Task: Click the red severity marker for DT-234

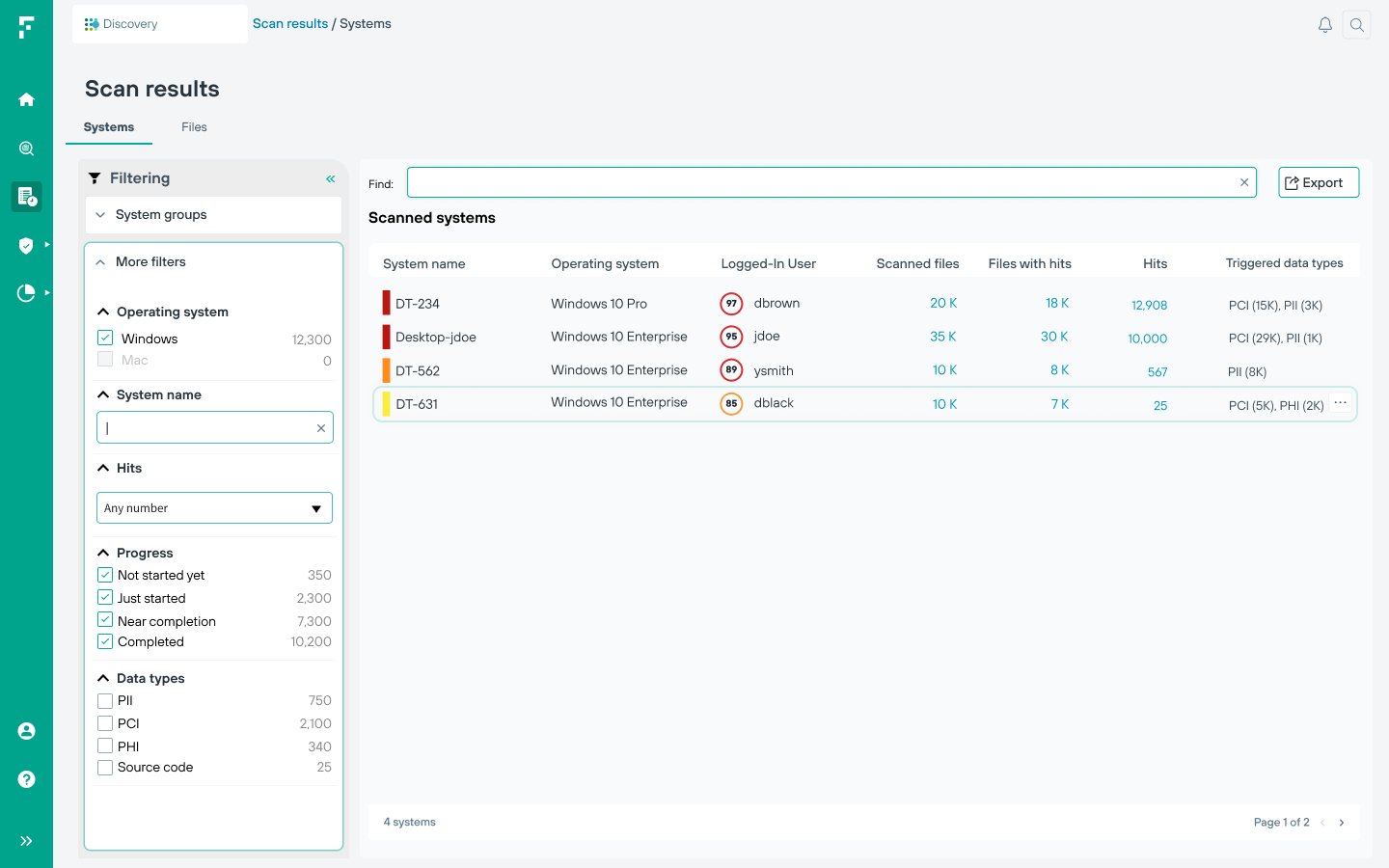Action: tap(387, 304)
